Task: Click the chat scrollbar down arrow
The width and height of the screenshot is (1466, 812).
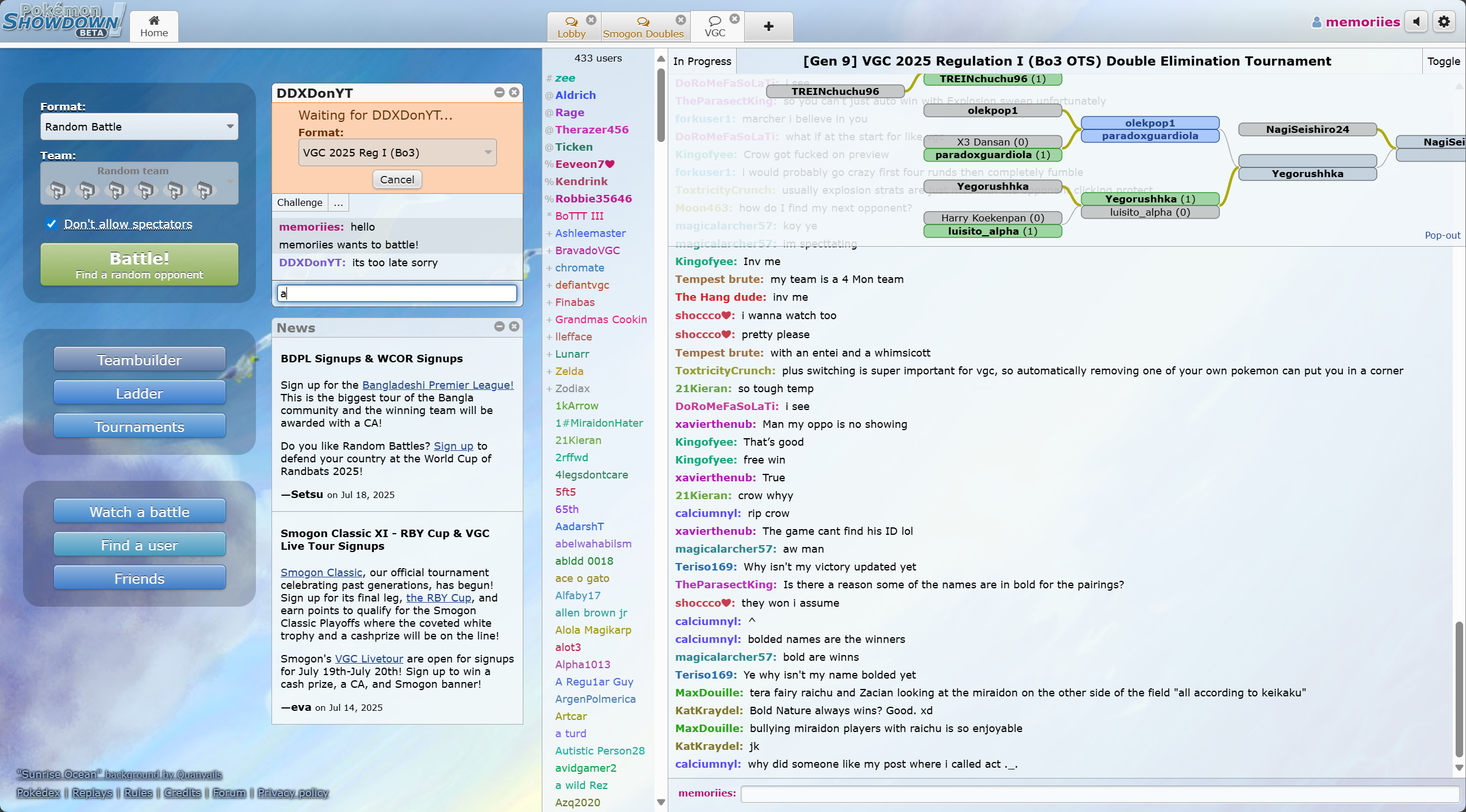Action: tap(1459, 767)
